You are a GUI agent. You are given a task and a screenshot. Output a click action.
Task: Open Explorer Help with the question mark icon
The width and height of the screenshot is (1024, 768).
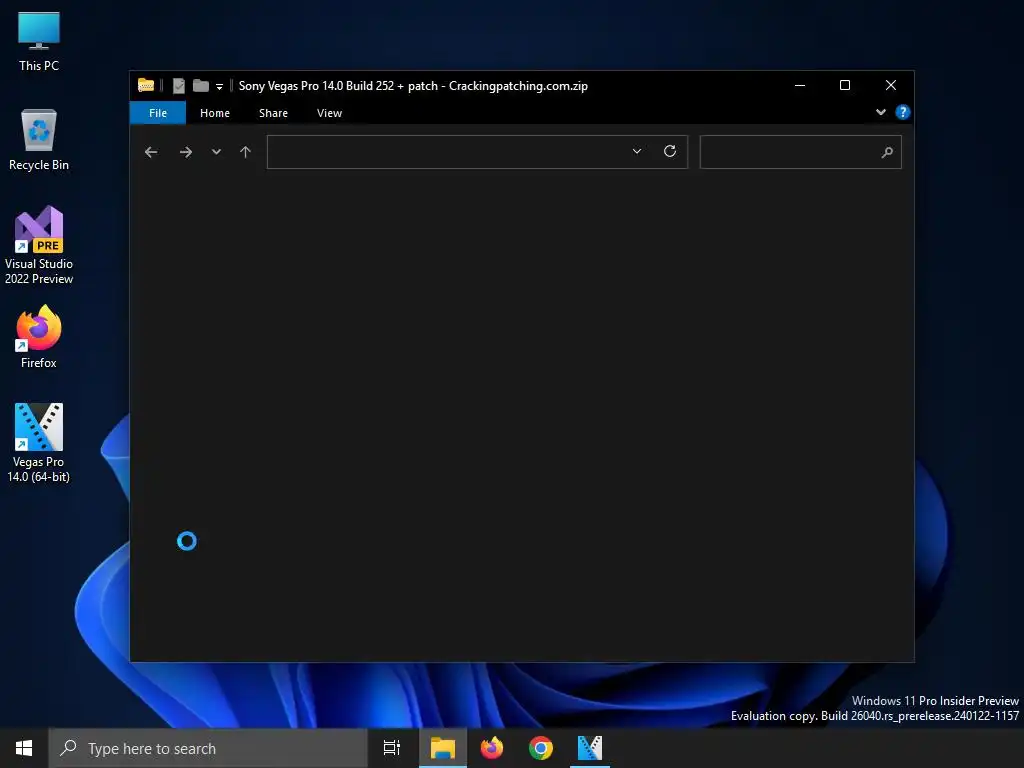(x=903, y=112)
